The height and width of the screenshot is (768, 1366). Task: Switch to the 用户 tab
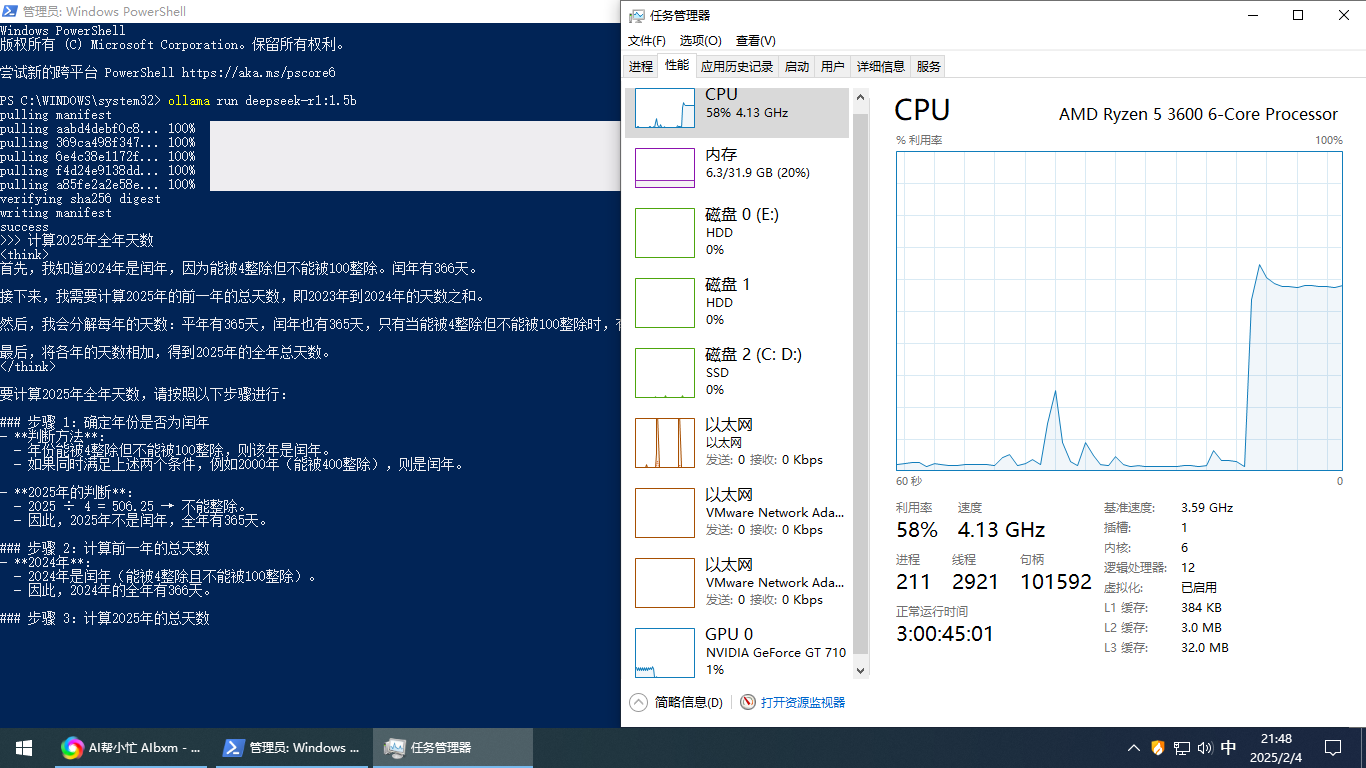[833, 67]
